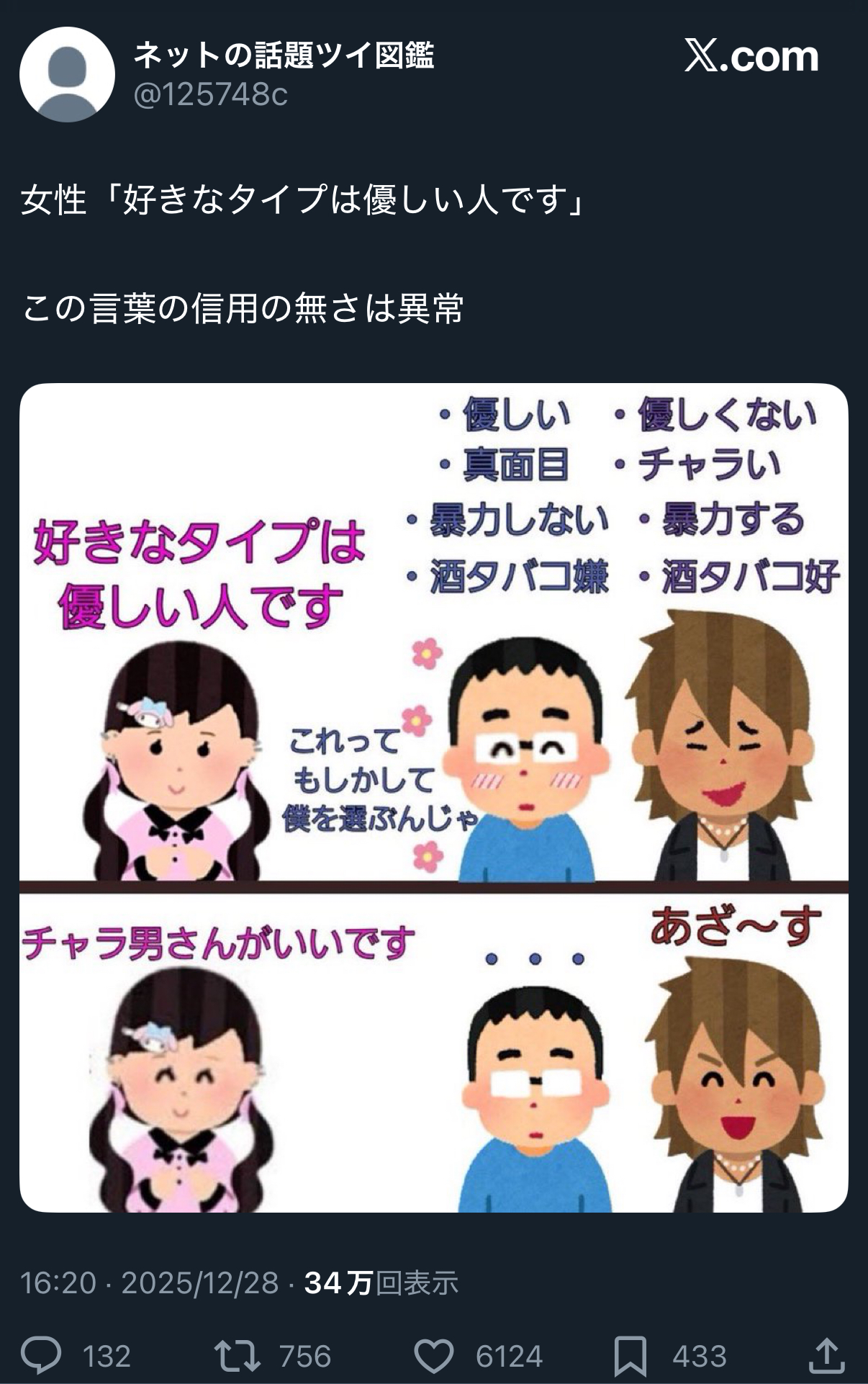Viewport: 868px width, 1384px height.
Task: Click the あざ〜す text inside the image
Action: 736,926
